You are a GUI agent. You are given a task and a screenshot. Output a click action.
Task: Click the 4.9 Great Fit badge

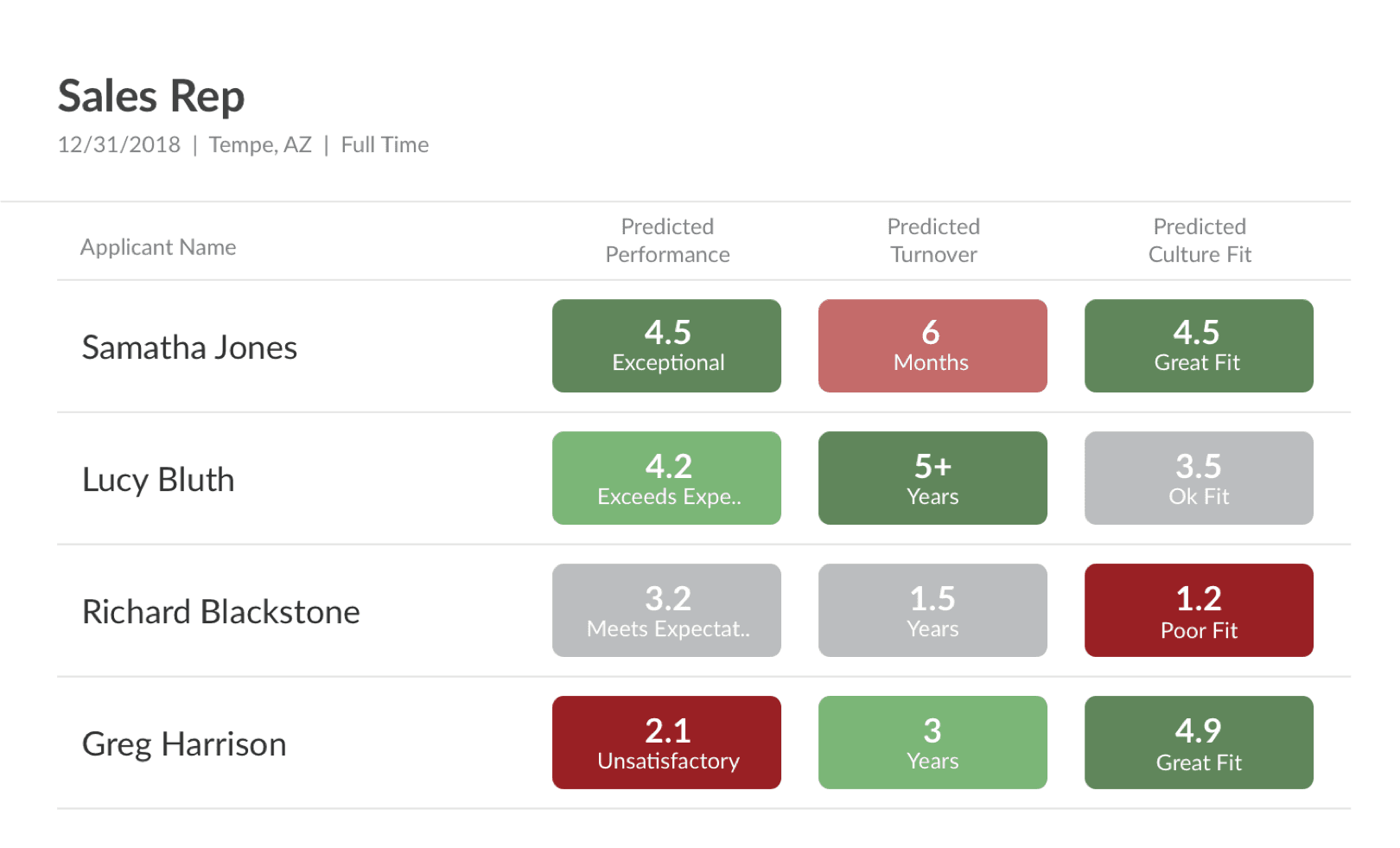click(x=1199, y=743)
